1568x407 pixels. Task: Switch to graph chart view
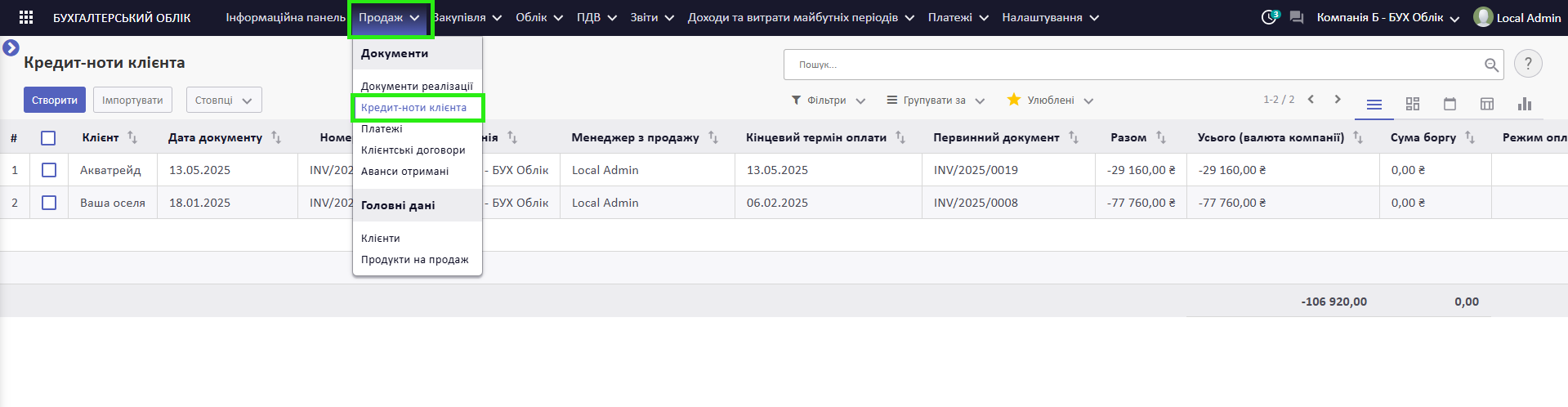click(x=1525, y=104)
